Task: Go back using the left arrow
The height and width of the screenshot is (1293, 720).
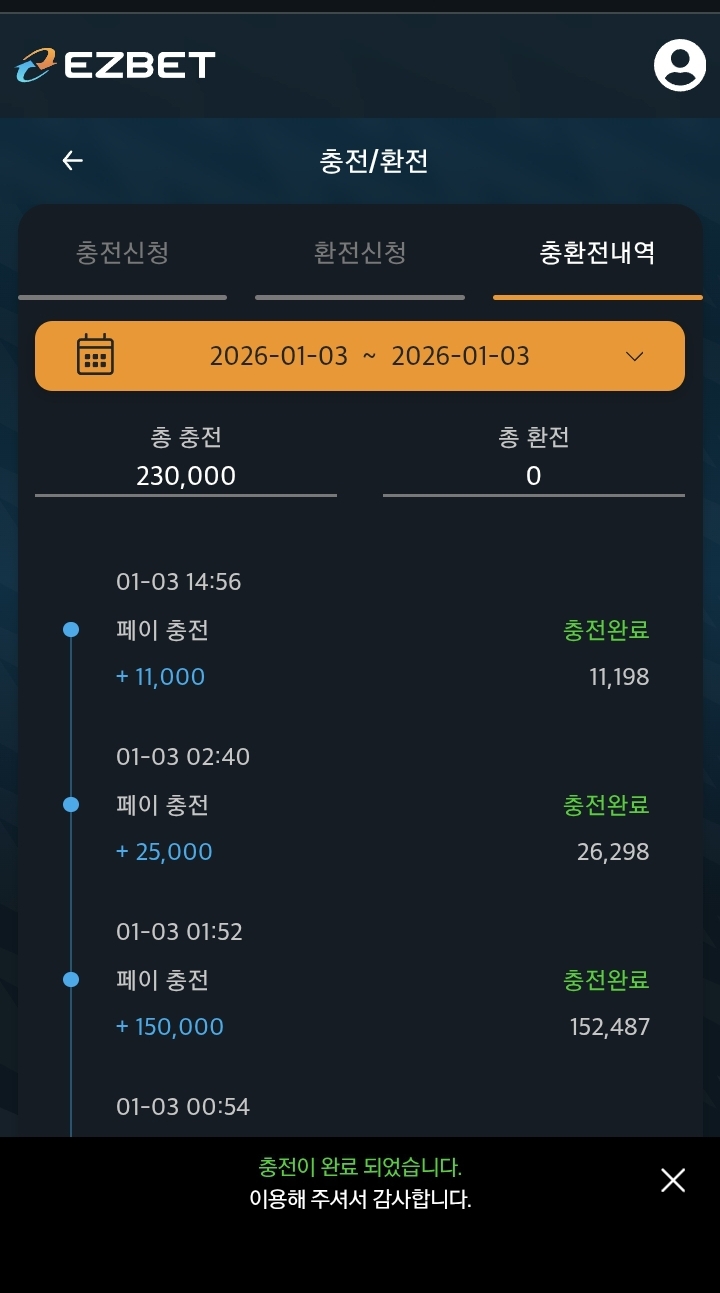Action: (72, 161)
